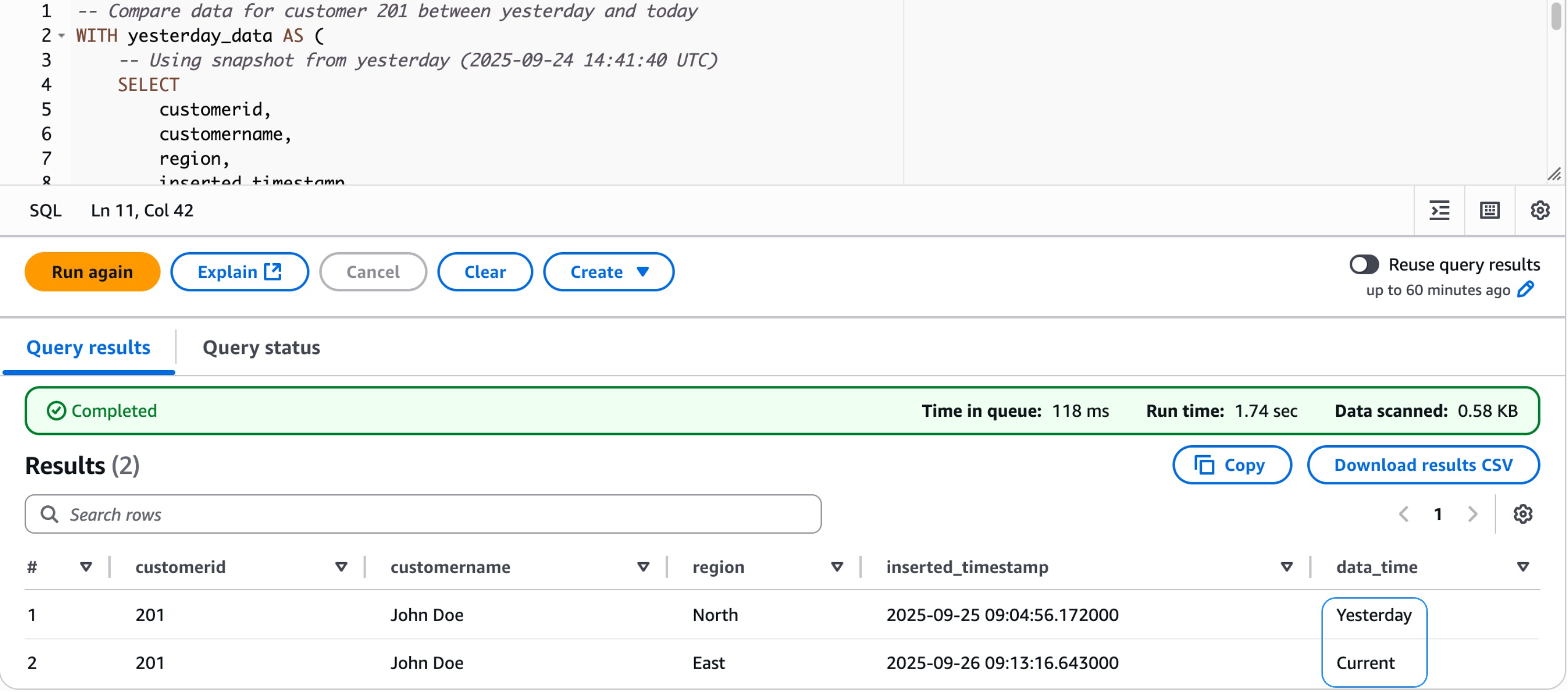Open the keyboard shortcuts icon
Image resolution: width=1568 pixels, height=692 pixels.
coord(1489,210)
